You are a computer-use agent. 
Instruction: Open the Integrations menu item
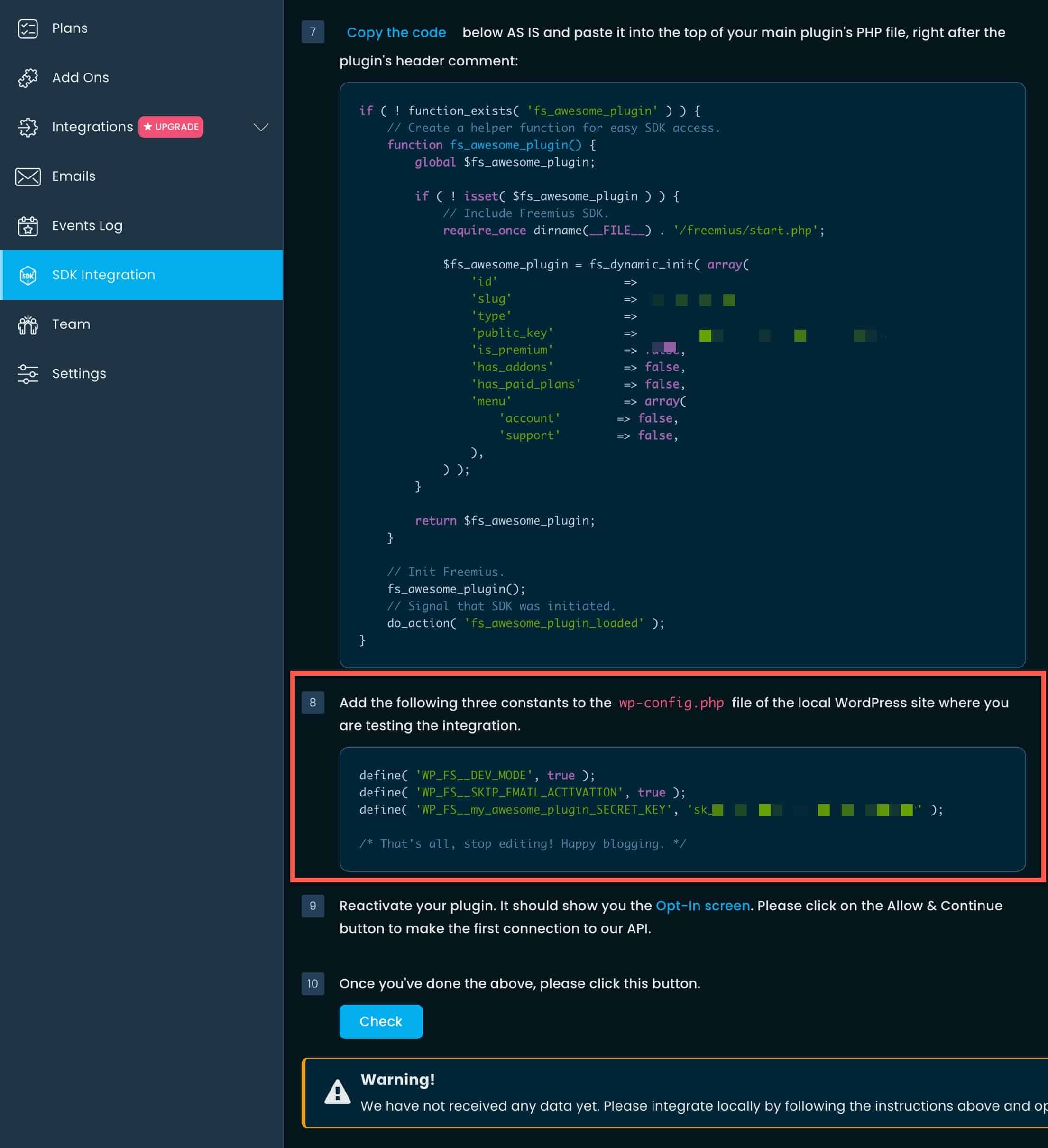pyautogui.click(x=141, y=127)
